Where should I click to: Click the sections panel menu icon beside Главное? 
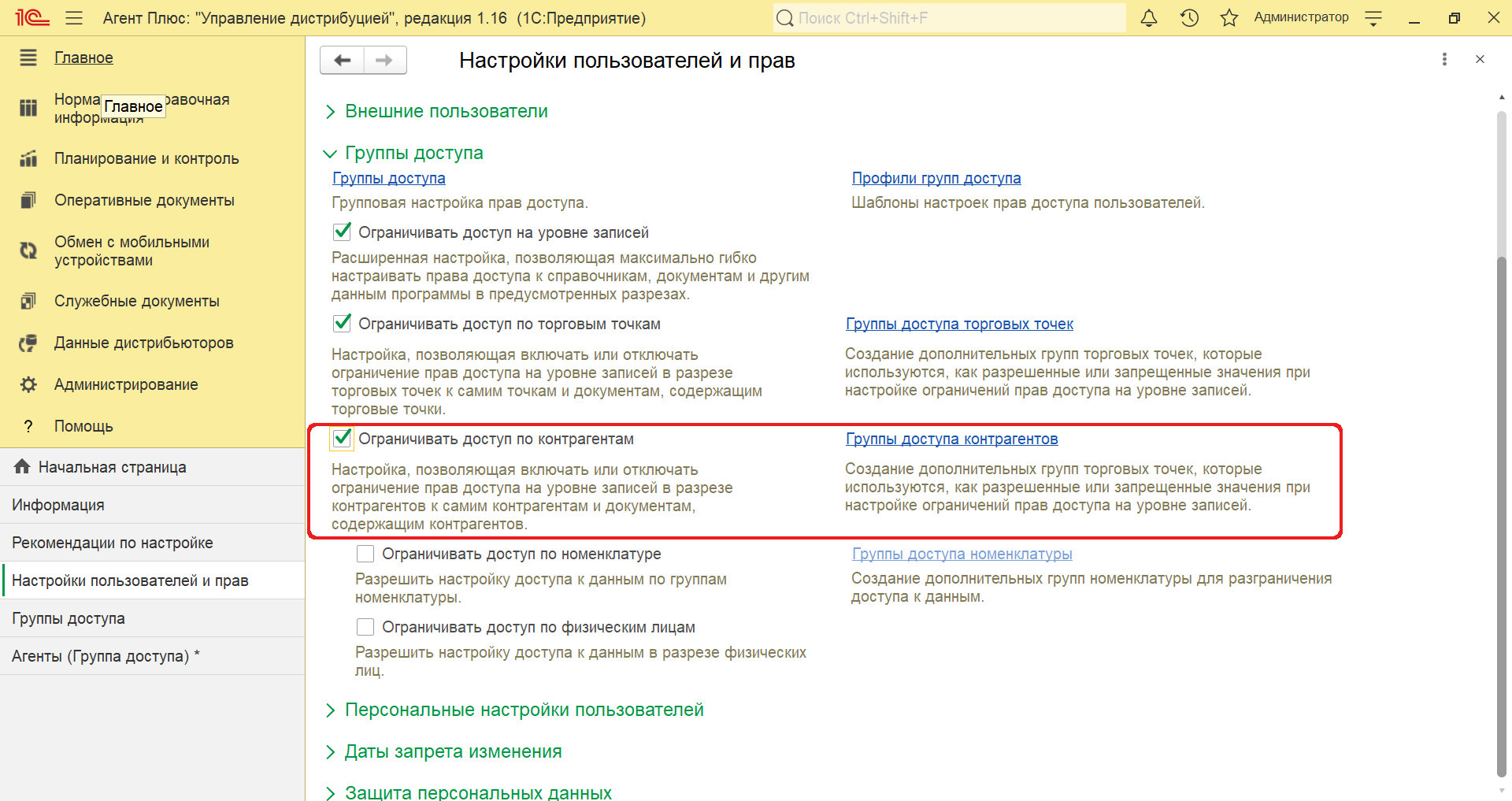(28, 57)
